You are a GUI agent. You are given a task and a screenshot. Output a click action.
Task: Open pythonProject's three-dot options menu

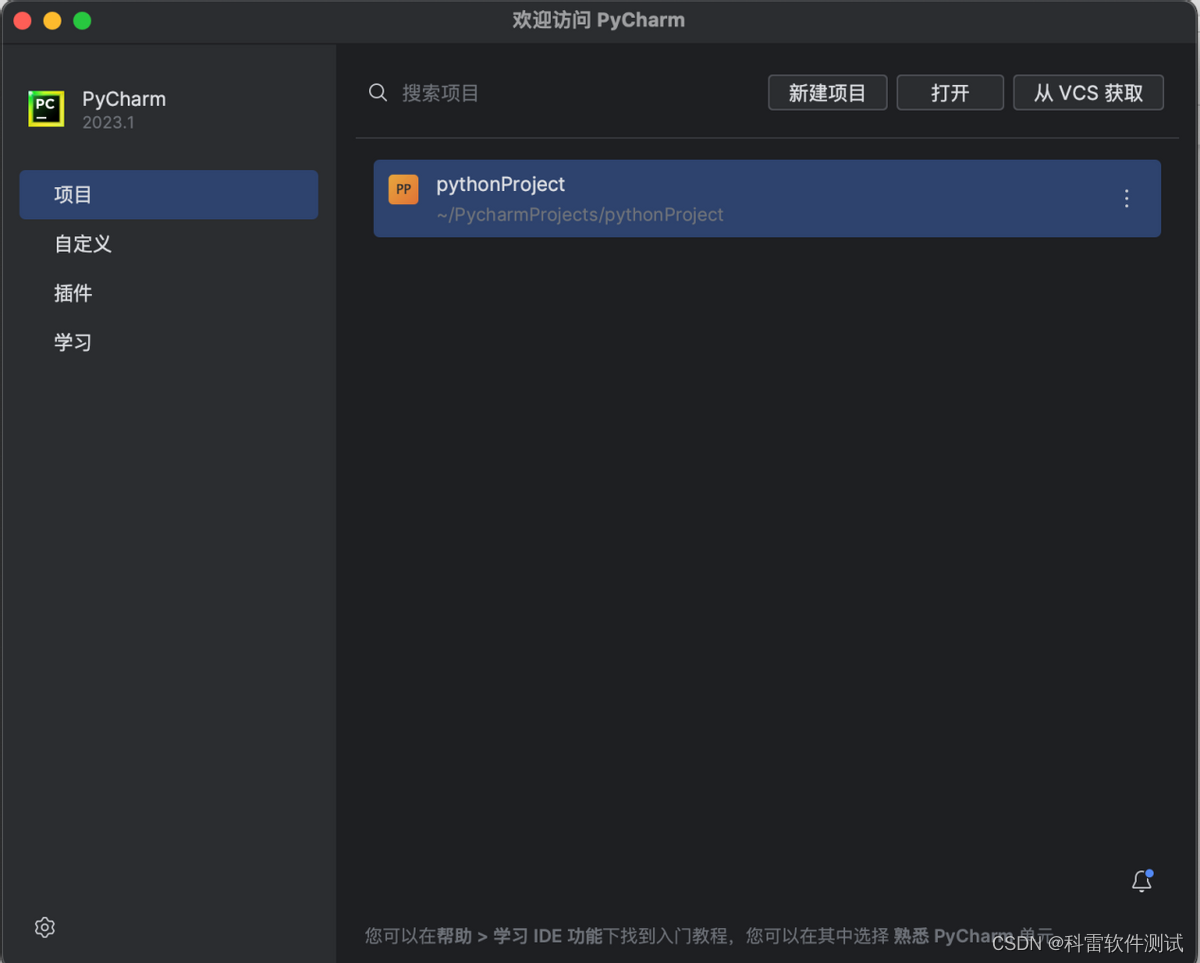tap(1126, 198)
